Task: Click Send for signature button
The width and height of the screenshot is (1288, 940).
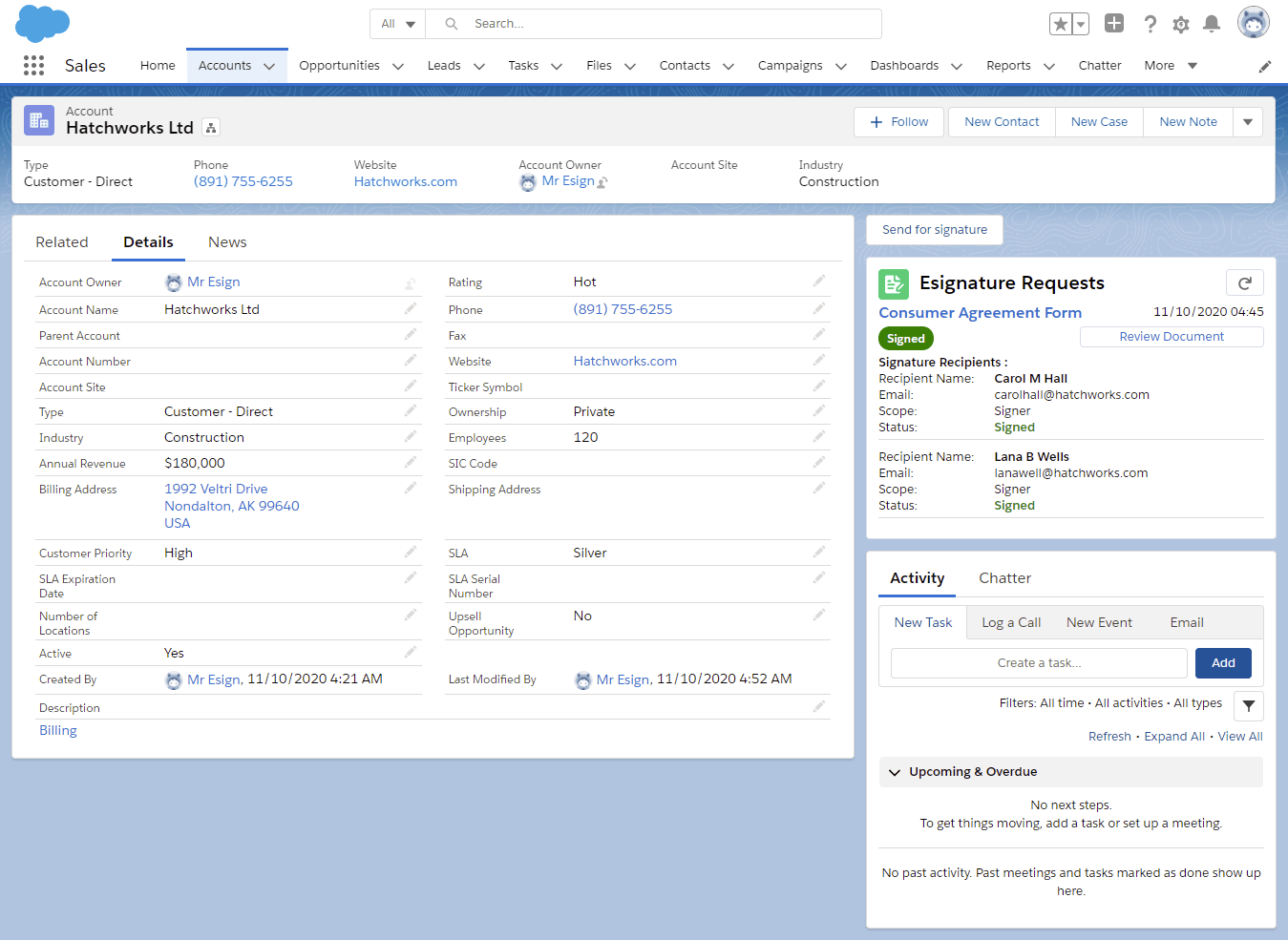Action: click(935, 230)
